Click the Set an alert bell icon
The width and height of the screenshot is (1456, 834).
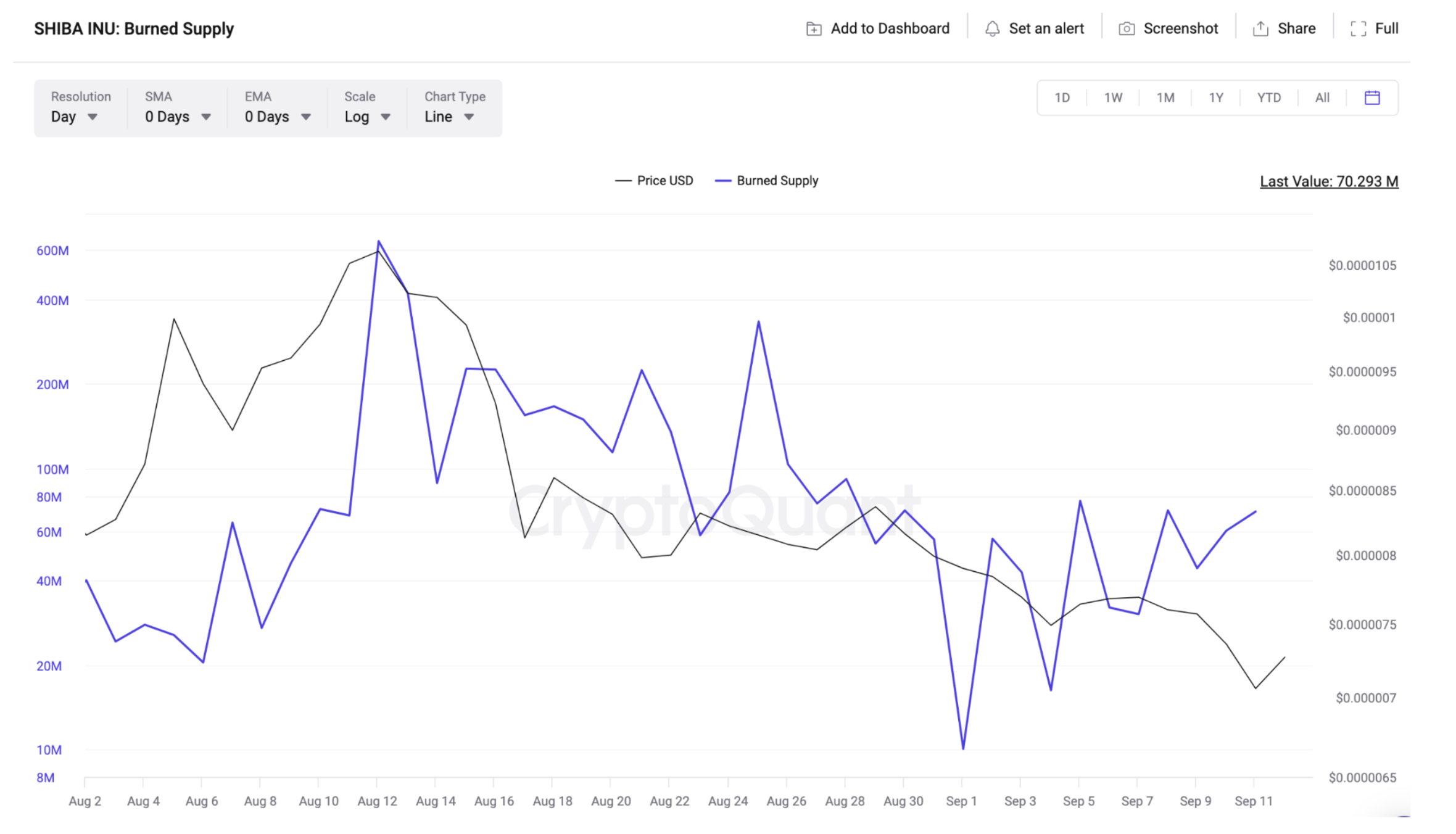point(992,29)
